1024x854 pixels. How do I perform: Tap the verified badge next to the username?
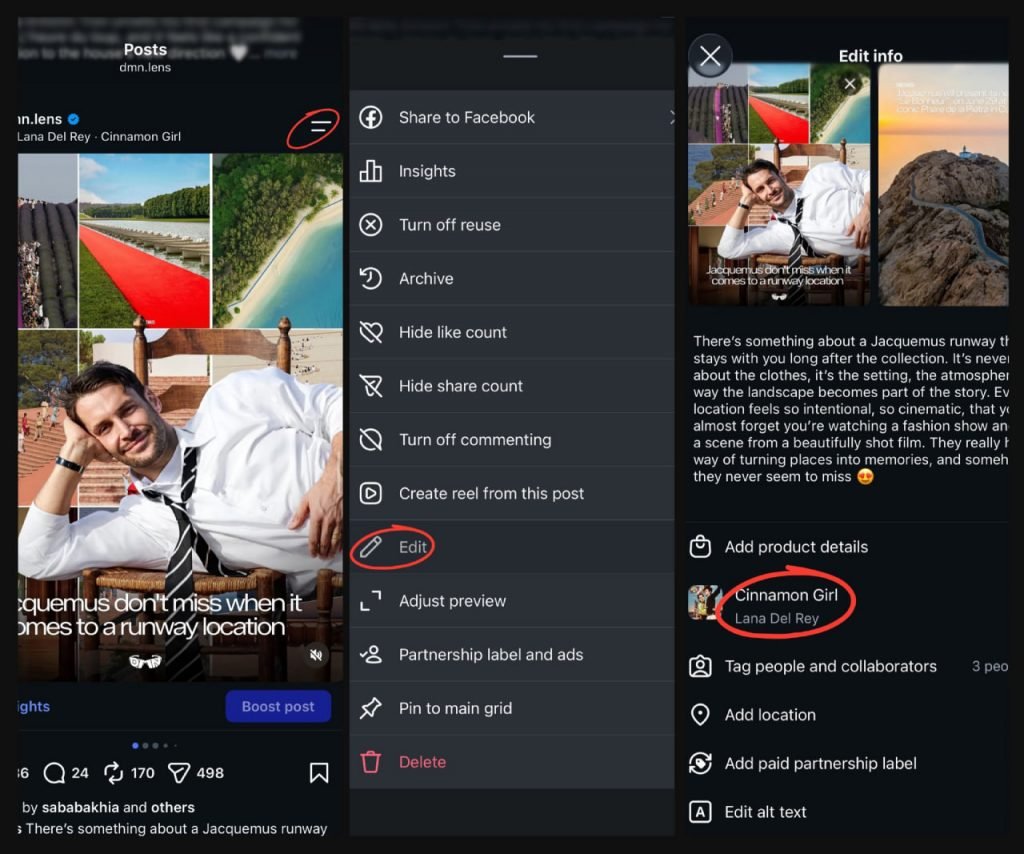[74, 119]
